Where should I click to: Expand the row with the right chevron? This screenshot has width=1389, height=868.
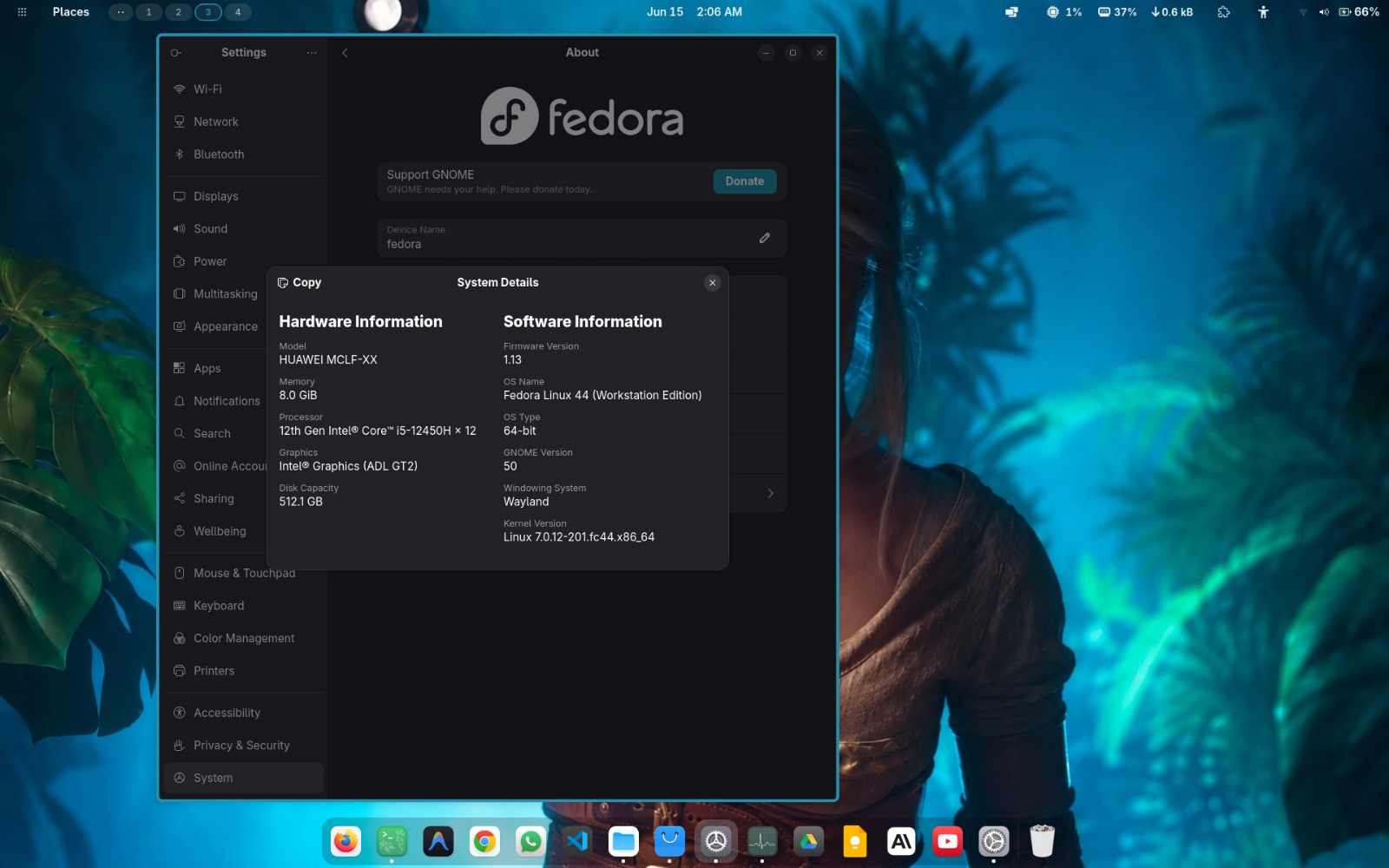[770, 493]
